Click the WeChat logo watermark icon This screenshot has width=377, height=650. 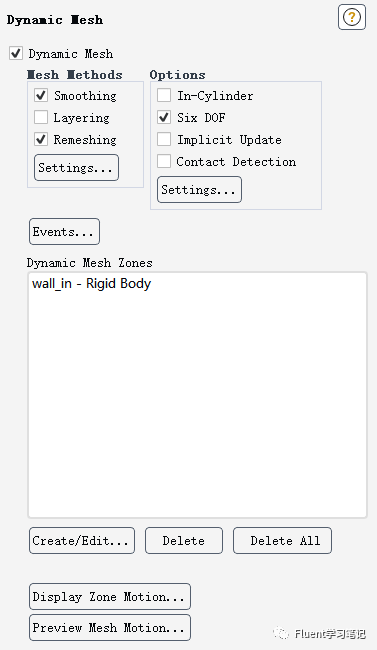(x=281, y=633)
